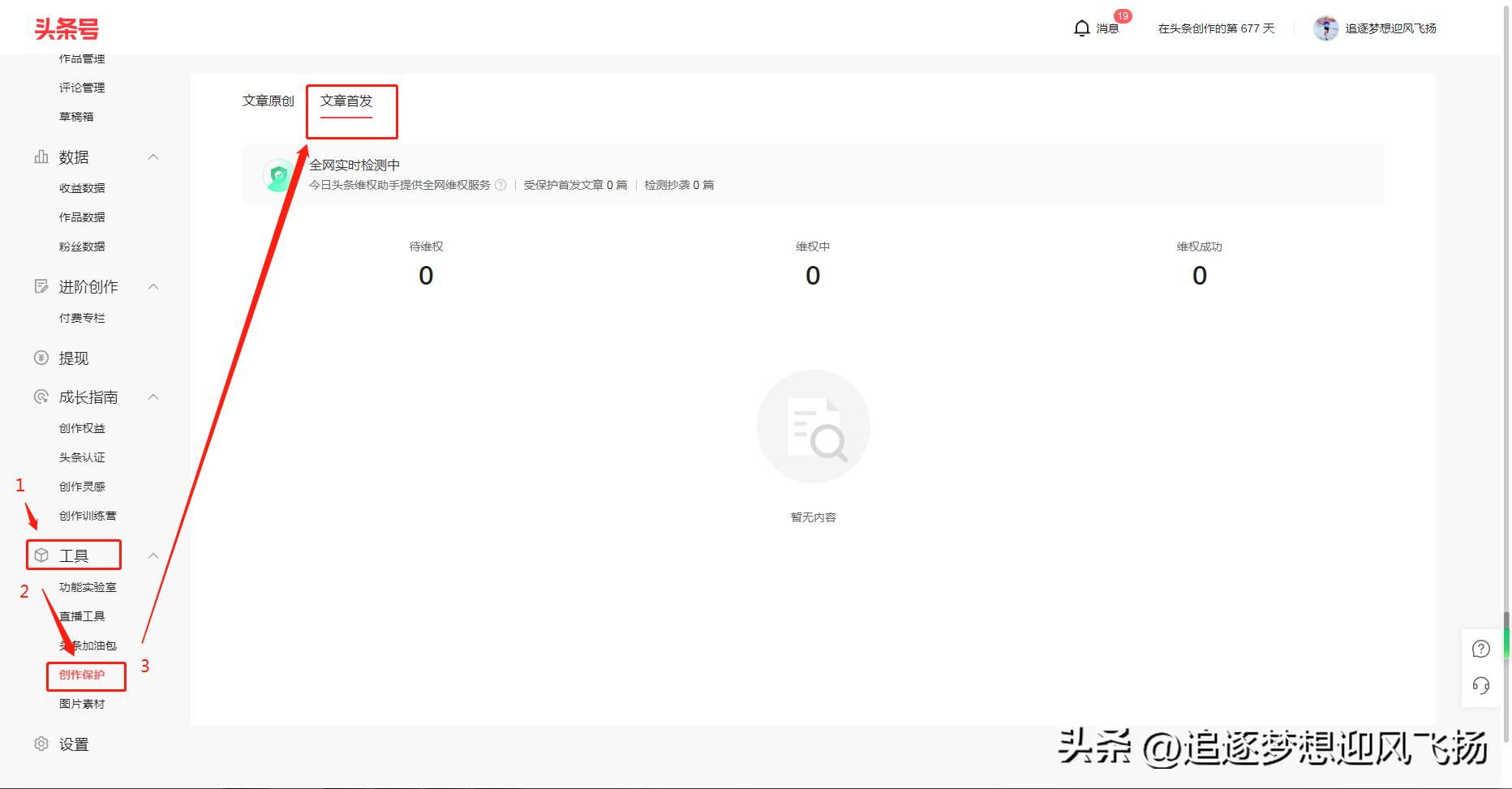This screenshot has width=1512, height=789.
Task: Open 创作权益 page
Action: click(82, 428)
